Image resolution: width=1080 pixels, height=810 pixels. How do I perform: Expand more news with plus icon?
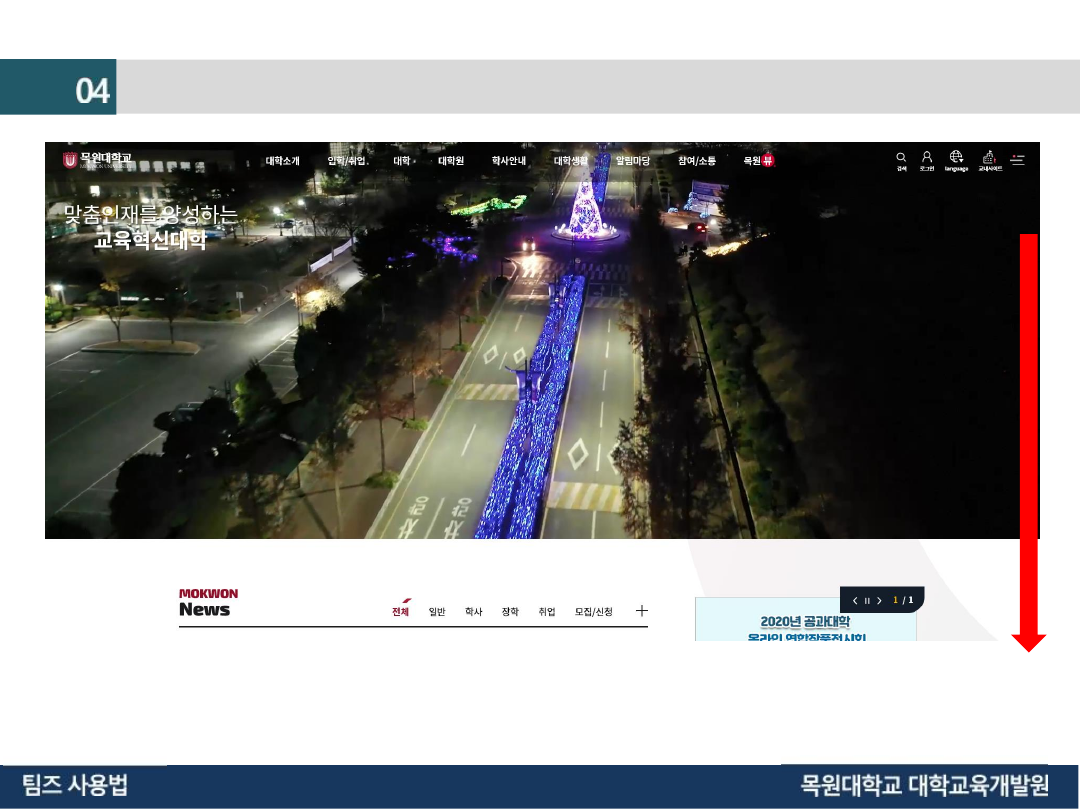pos(642,611)
